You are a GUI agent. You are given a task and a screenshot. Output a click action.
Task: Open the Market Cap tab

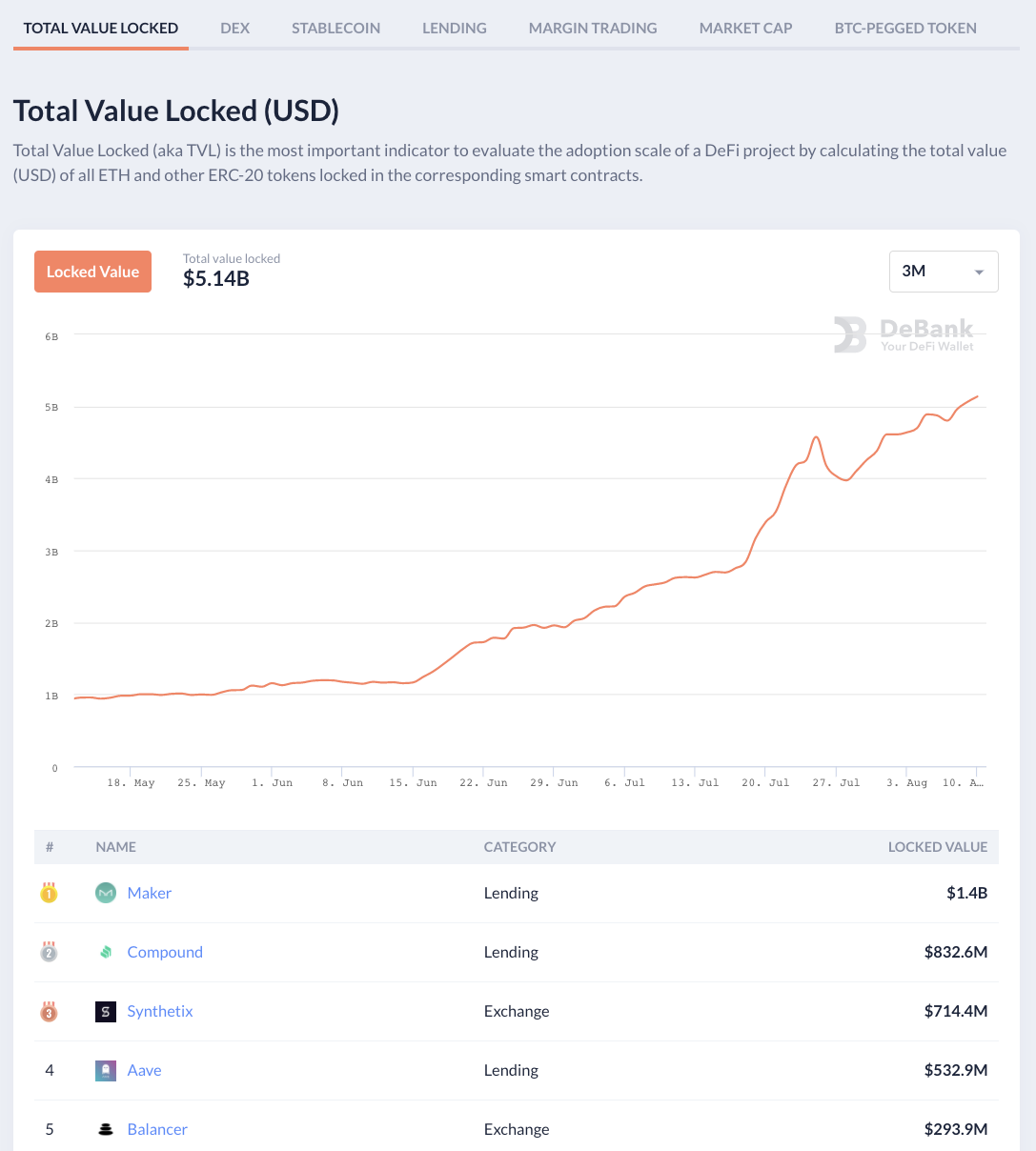pyautogui.click(x=746, y=28)
